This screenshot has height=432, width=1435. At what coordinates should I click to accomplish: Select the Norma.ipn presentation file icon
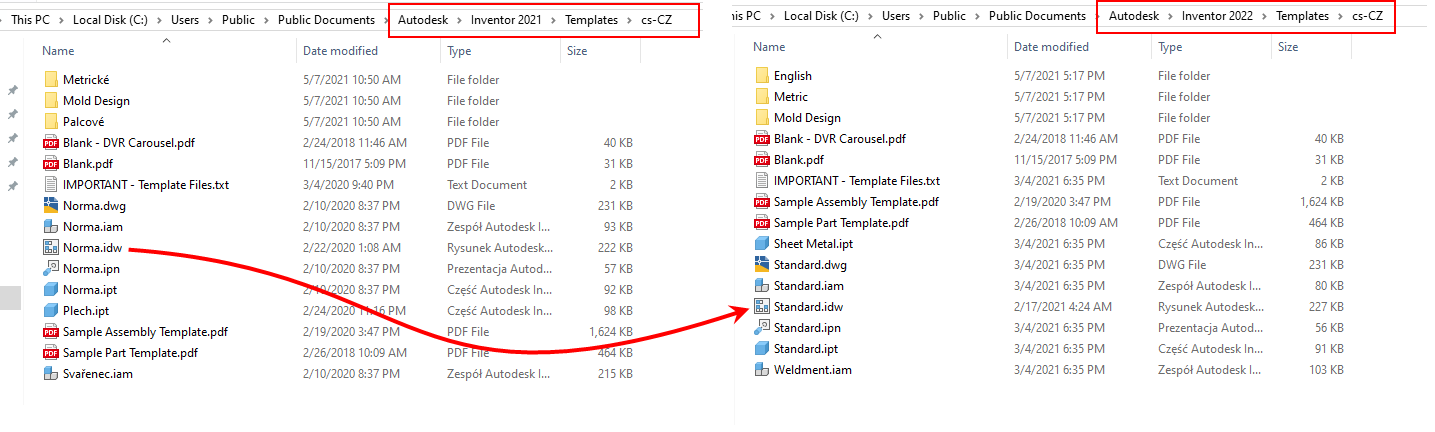click(51, 268)
